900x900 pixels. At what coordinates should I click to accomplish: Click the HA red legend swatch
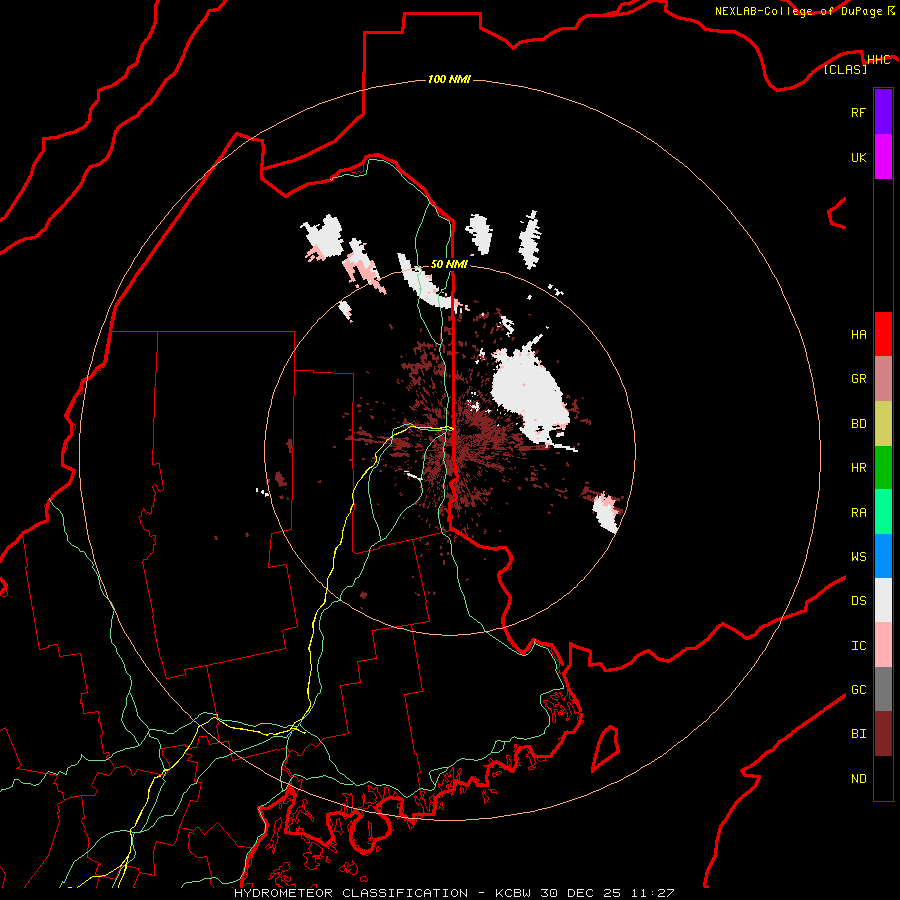coord(883,334)
